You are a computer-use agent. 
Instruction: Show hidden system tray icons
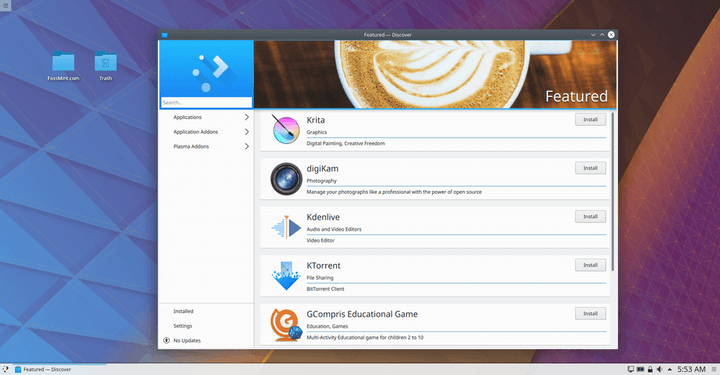point(669,369)
